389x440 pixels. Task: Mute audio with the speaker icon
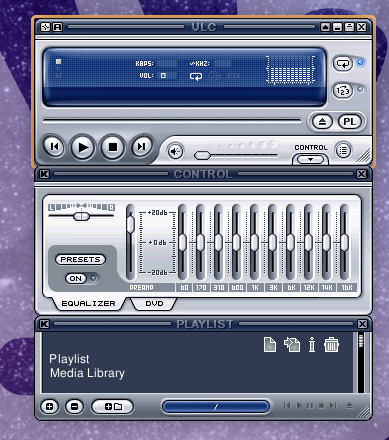[x=175, y=152]
